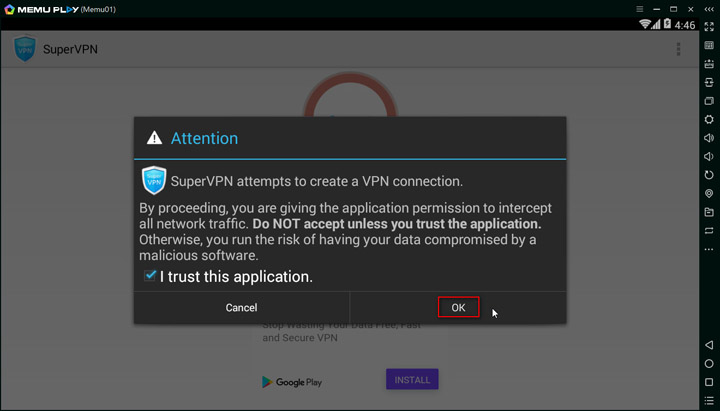Tap the Android back triangle button

point(709,345)
